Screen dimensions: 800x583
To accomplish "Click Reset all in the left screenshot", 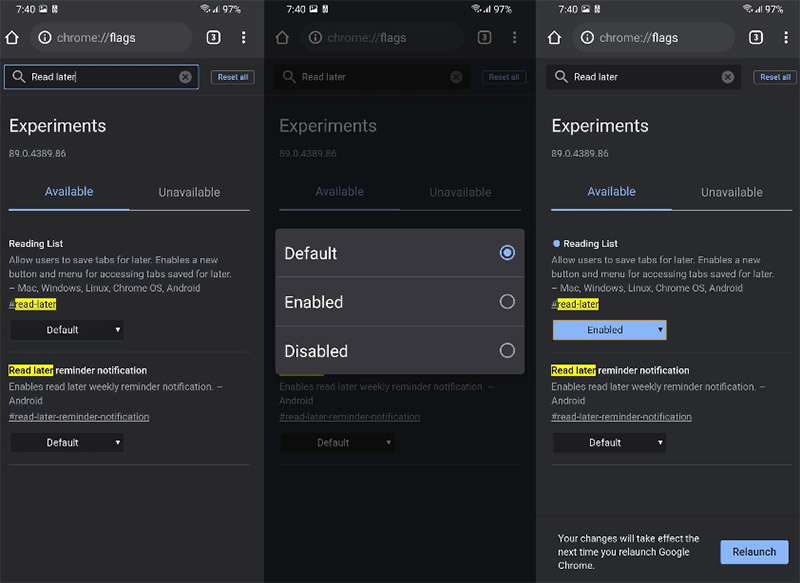I will tap(233, 77).
